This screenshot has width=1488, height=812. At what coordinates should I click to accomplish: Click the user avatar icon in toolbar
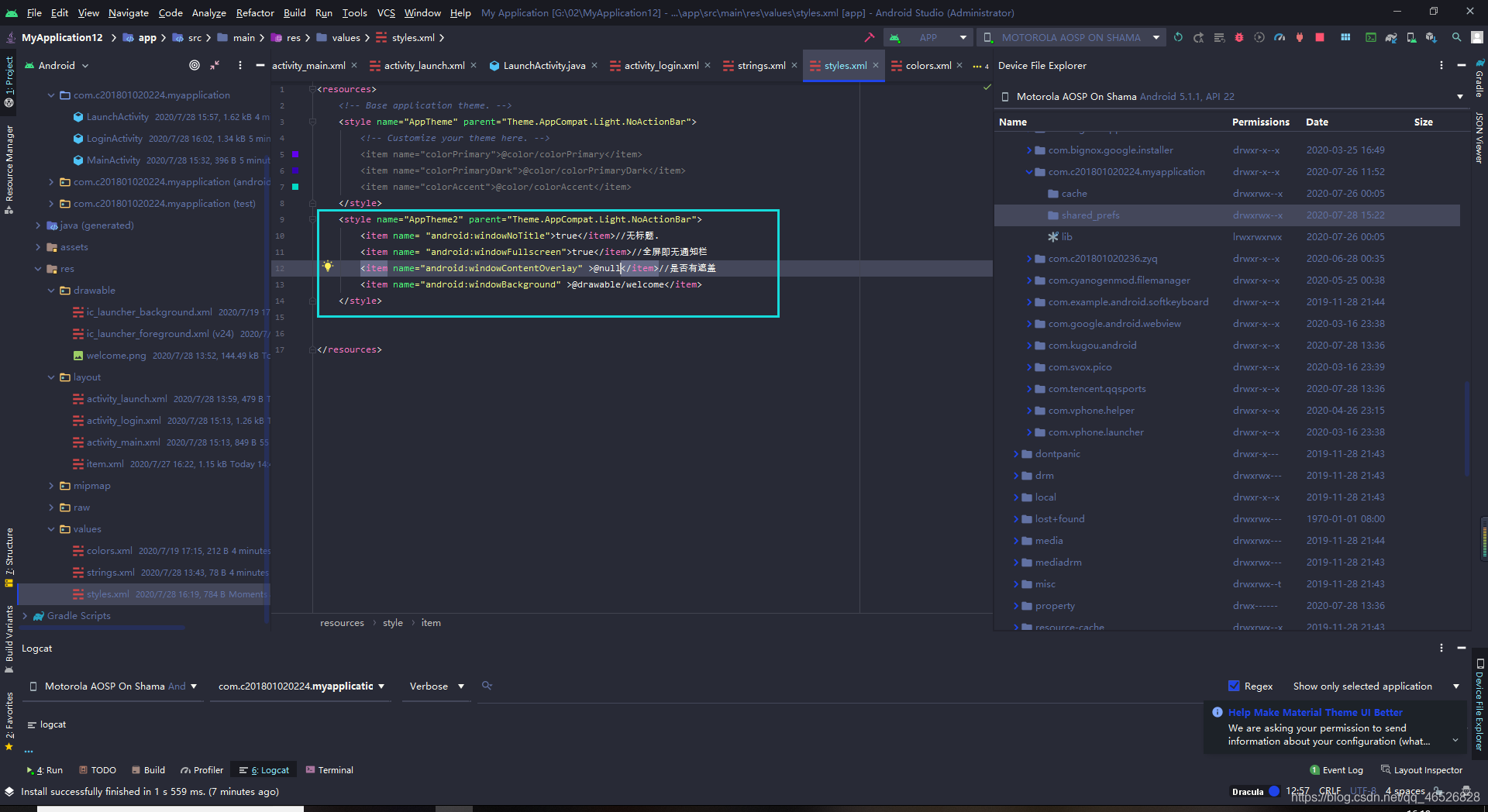click(x=1476, y=37)
